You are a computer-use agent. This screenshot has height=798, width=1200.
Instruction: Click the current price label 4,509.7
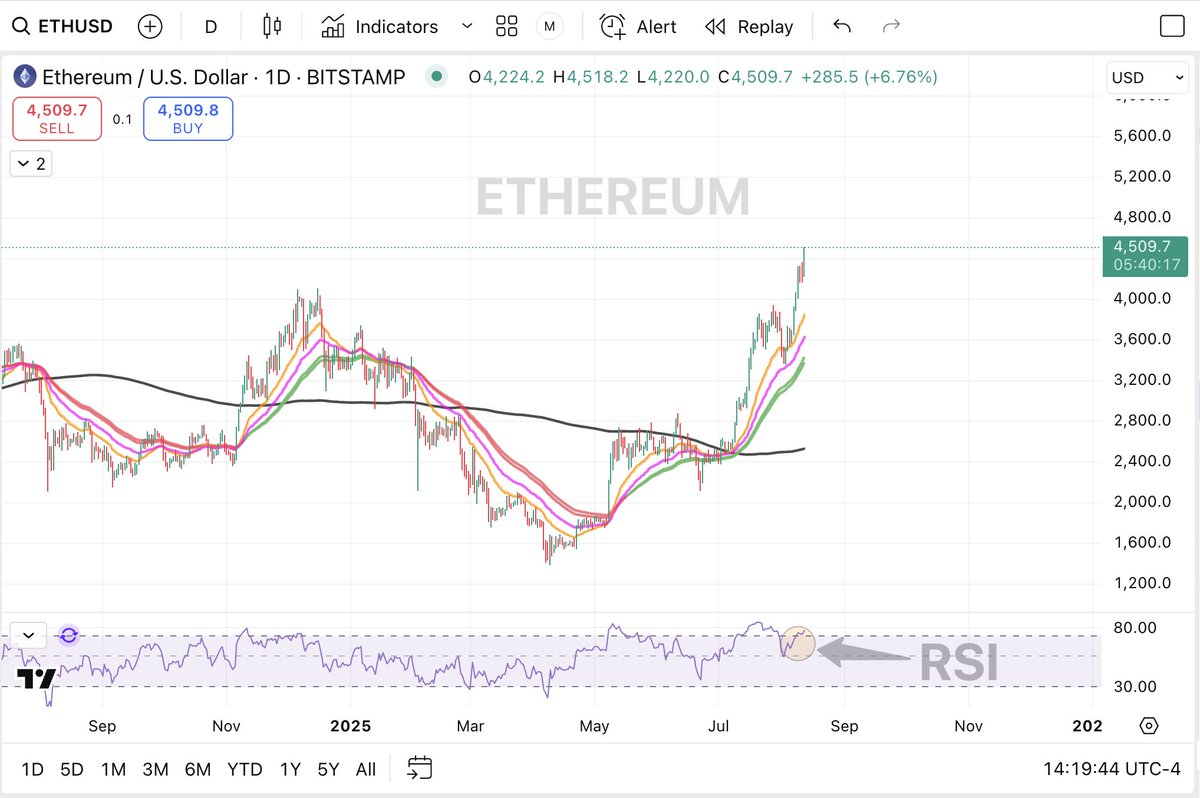[x=1144, y=255]
